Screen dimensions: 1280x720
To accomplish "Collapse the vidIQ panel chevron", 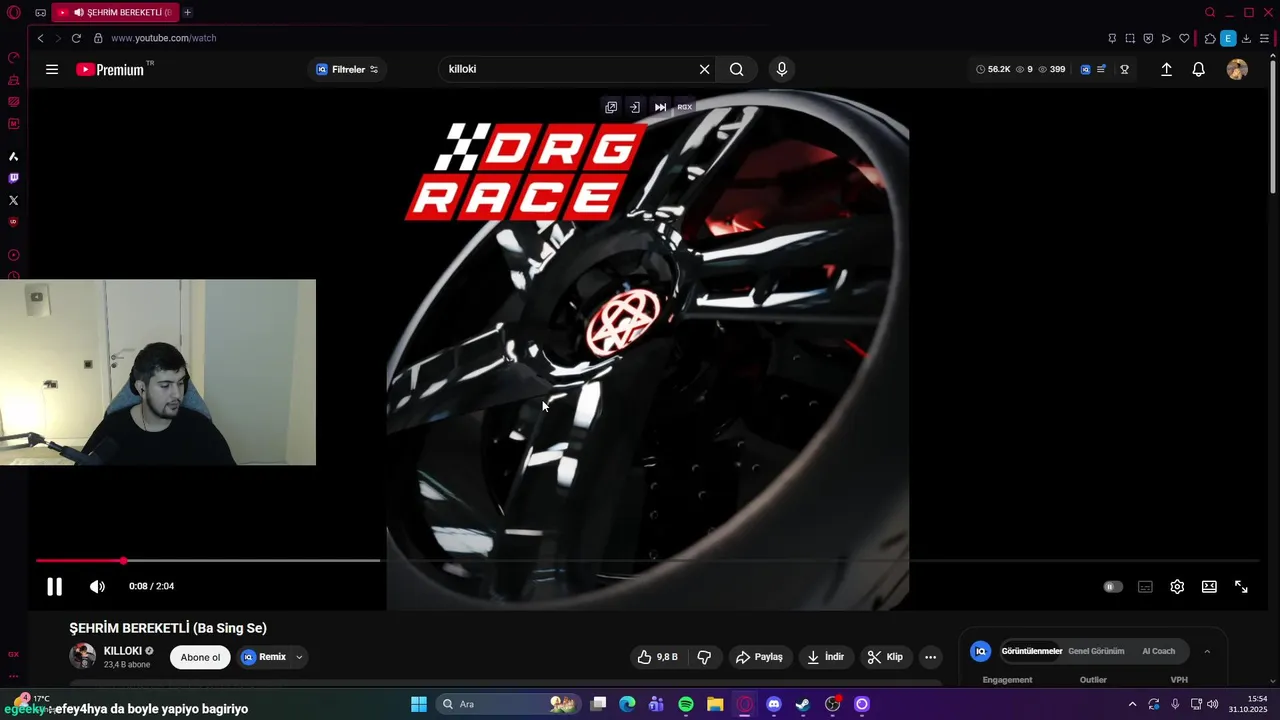I will [1207, 651].
